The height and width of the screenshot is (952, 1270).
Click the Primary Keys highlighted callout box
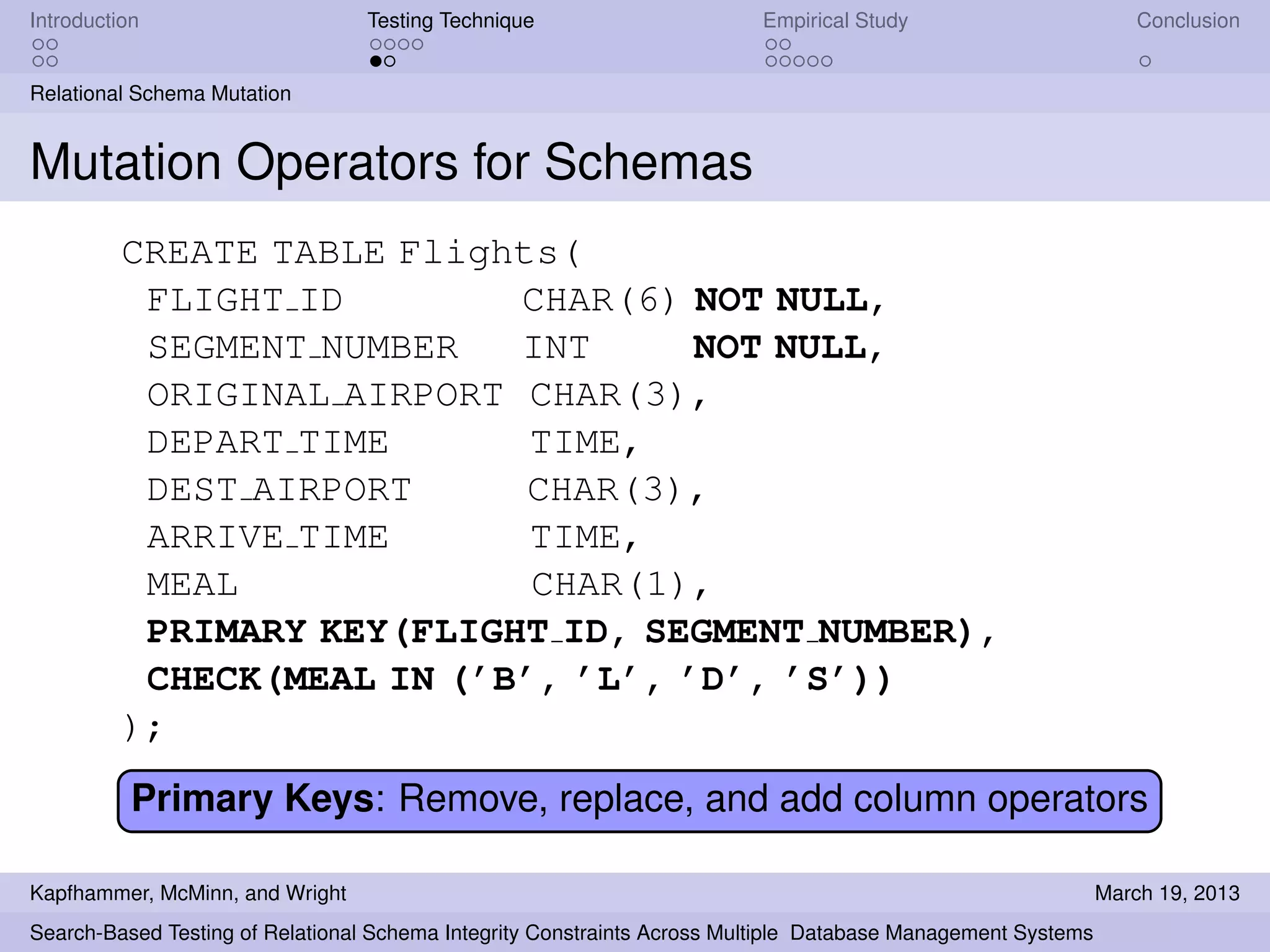[x=639, y=801]
